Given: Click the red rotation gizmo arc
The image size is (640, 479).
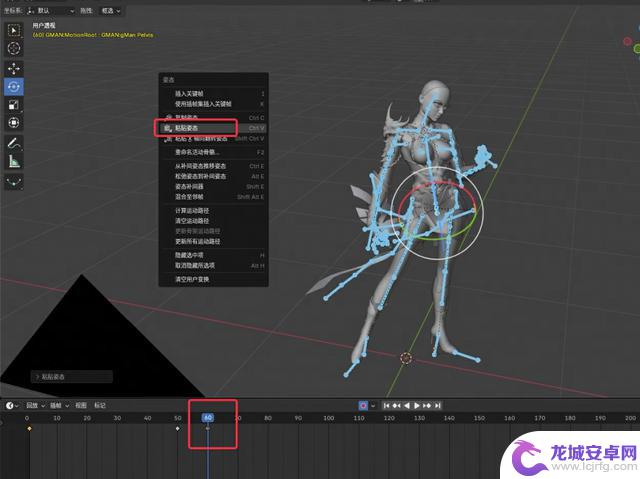Looking at the screenshot, I should (x=436, y=184).
